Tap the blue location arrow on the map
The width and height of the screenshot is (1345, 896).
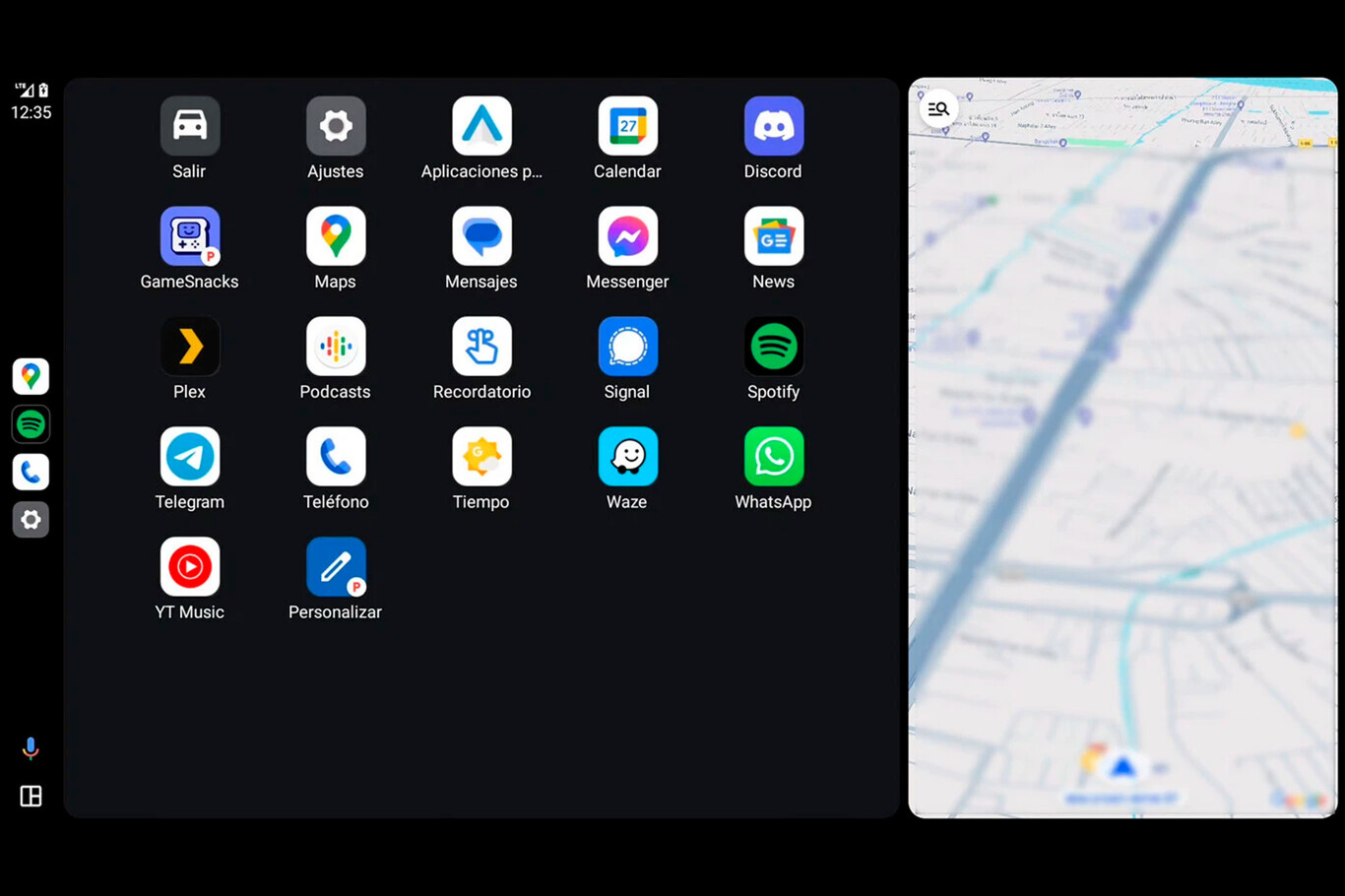pyautogui.click(x=1123, y=766)
